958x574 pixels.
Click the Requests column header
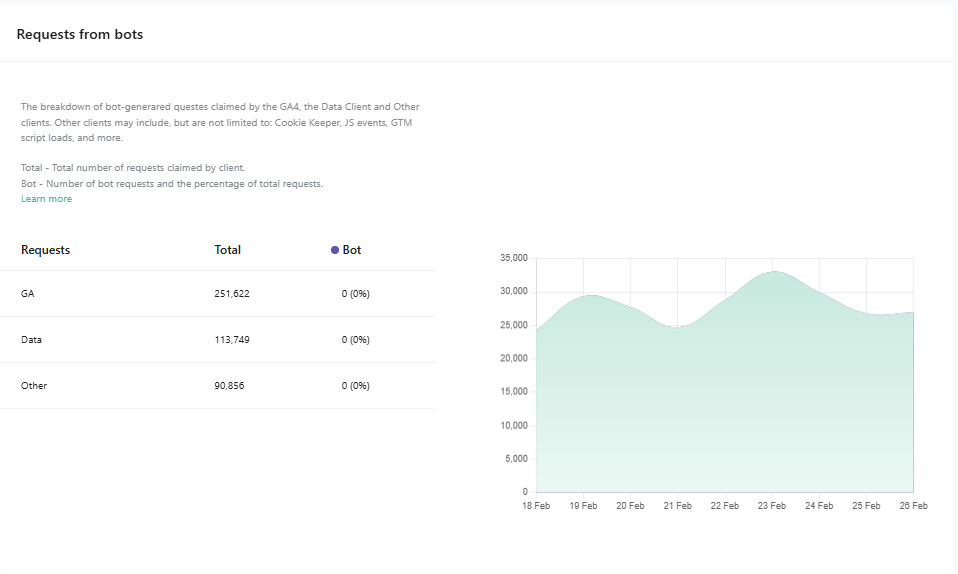click(x=45, y=250)
